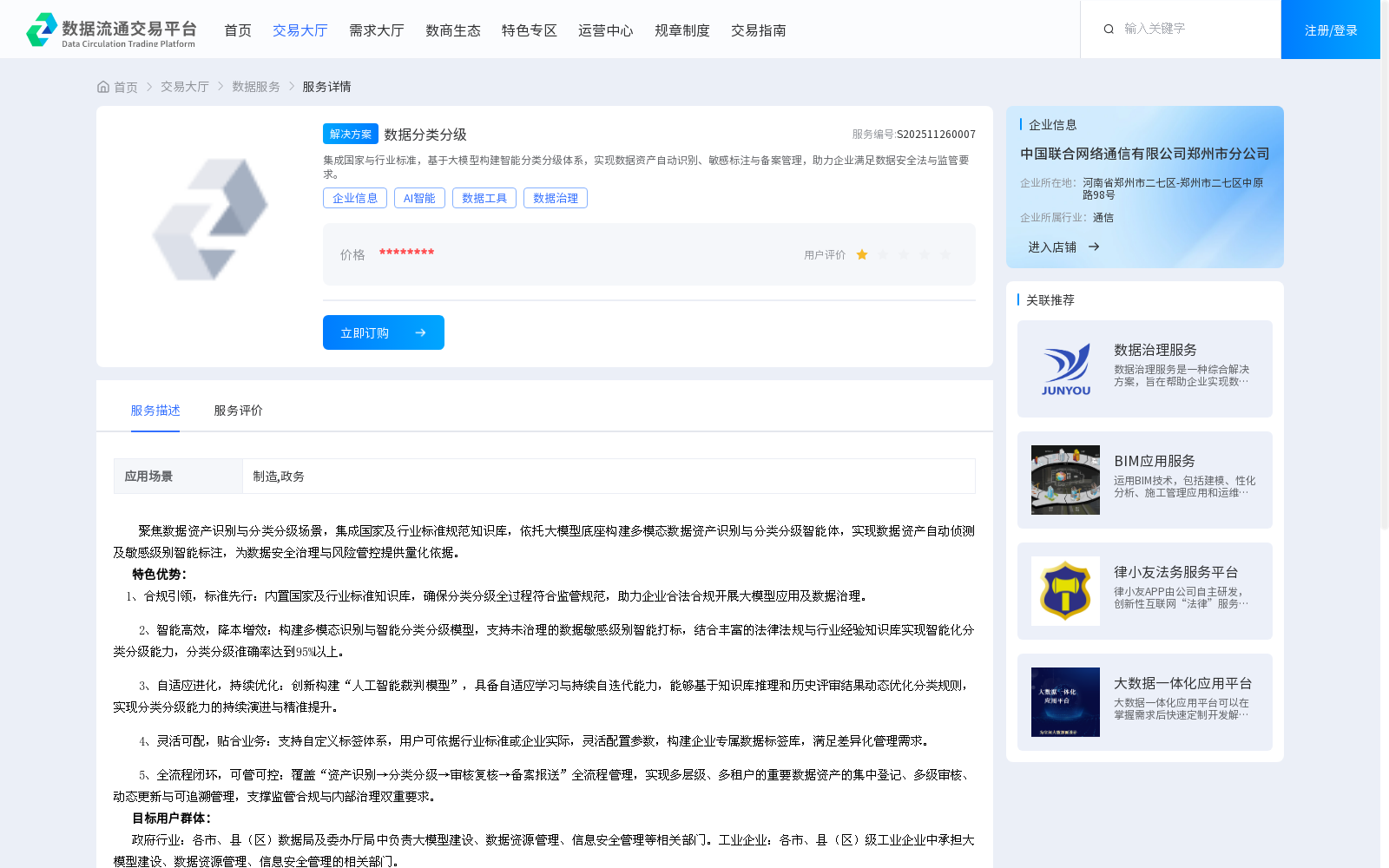Click 进入店铺 link
The height and width of the screenshot is (868, 1389).
[x=1052, y=247]
